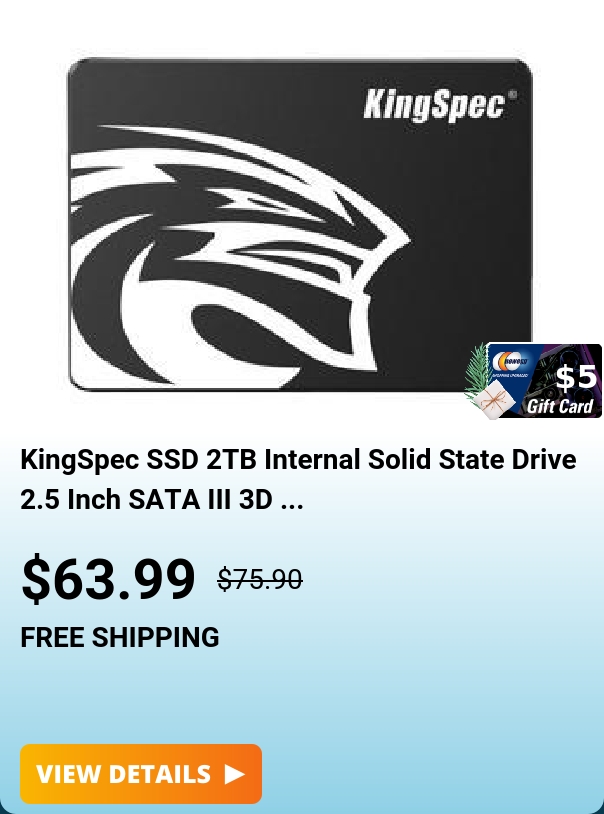Click the wrapped gift box icon
The image size is (604, 814).
(x=492, y=399)
